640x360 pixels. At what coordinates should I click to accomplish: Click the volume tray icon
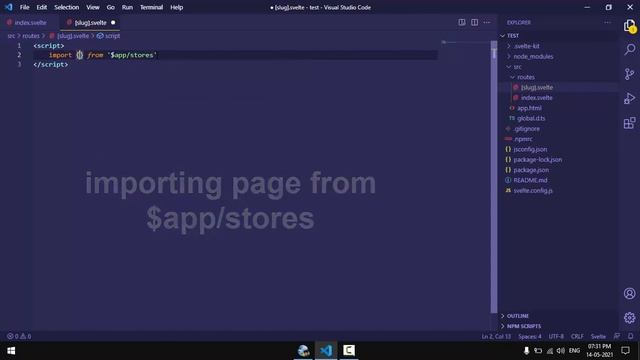point(561,351)
